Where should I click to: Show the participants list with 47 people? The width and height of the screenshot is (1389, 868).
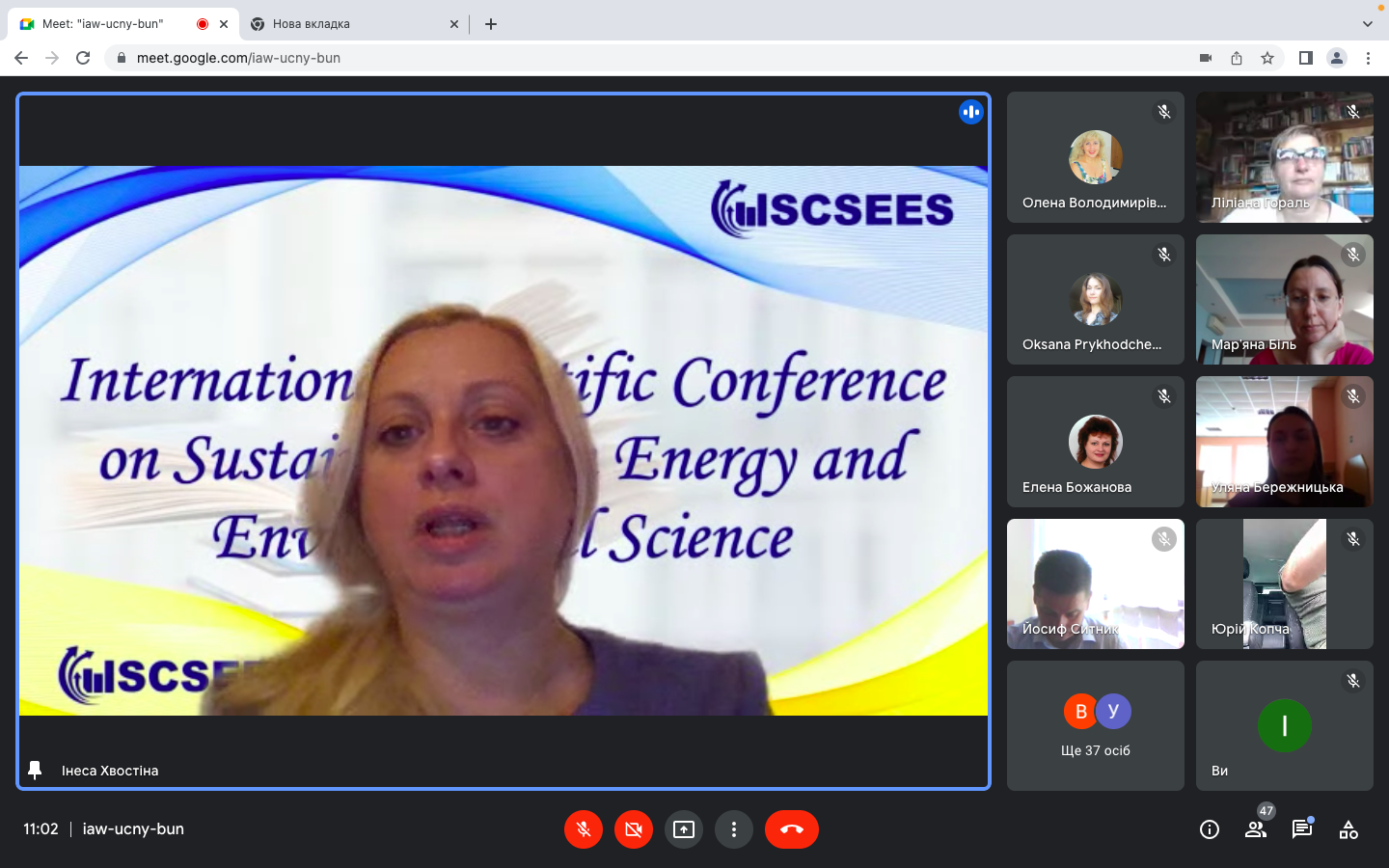coord(1256,829)
